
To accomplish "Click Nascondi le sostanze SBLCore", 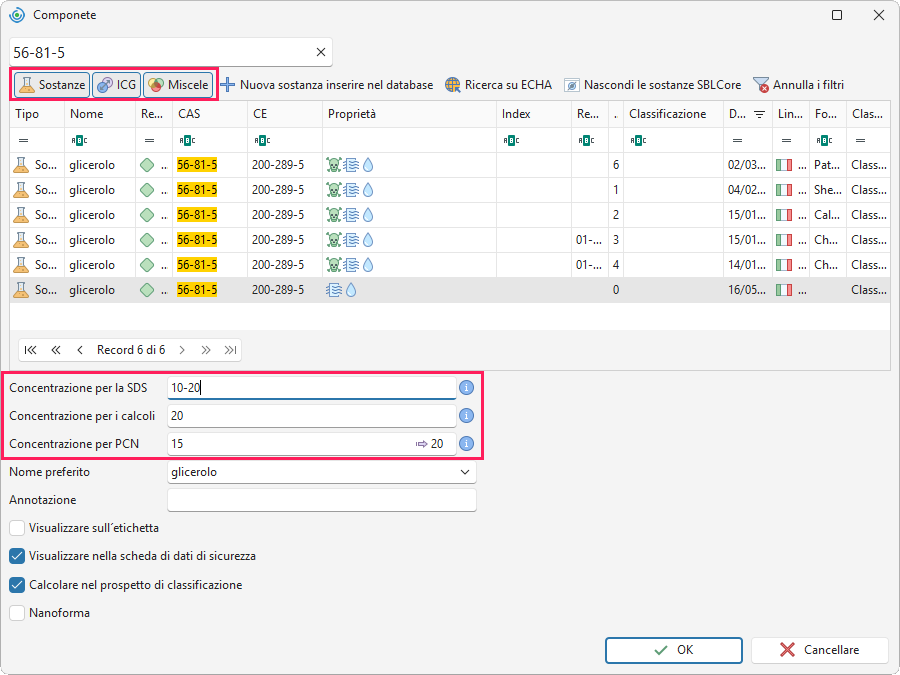I will (653, 85).
